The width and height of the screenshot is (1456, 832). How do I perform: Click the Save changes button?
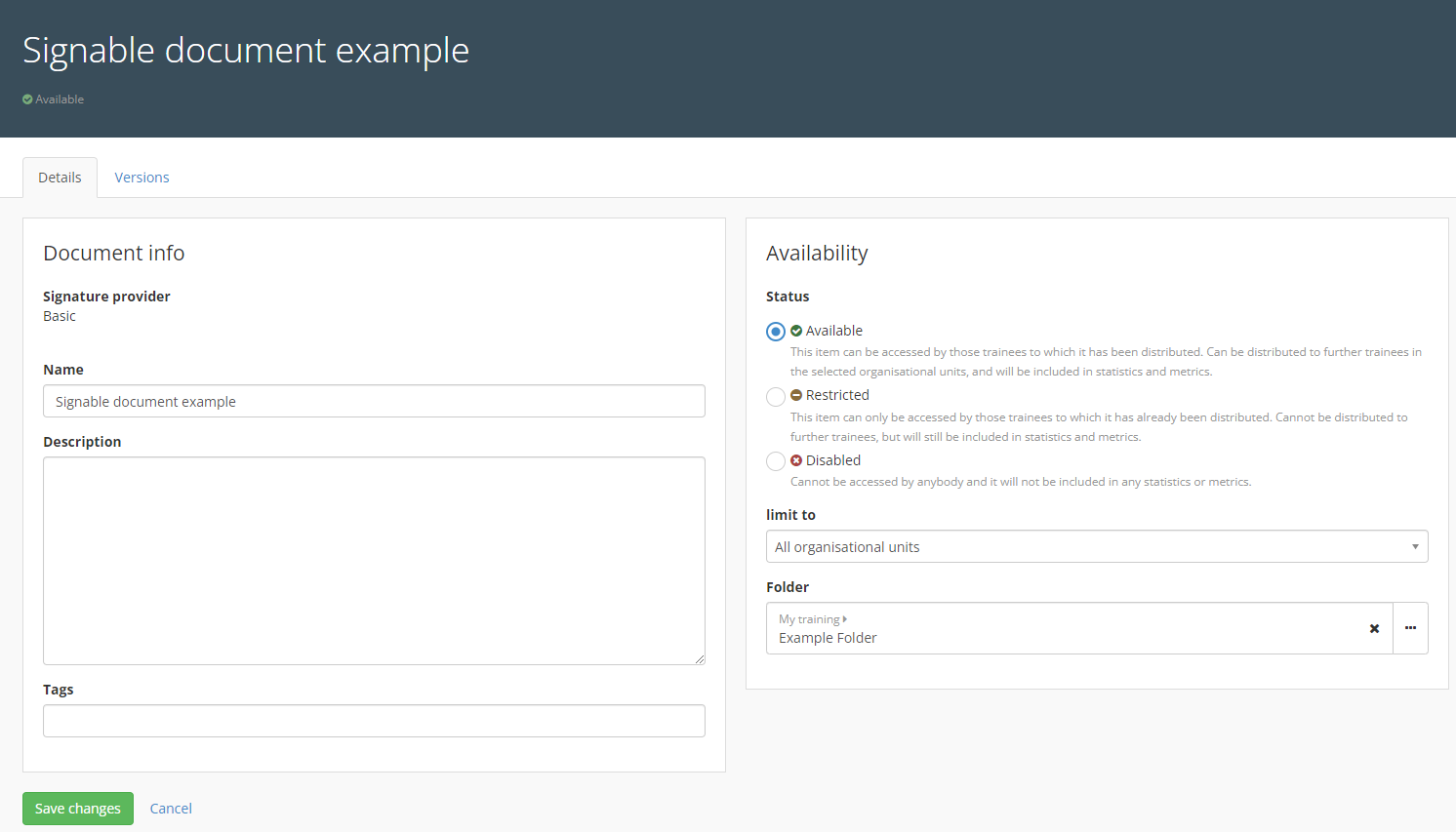(78, 809)
